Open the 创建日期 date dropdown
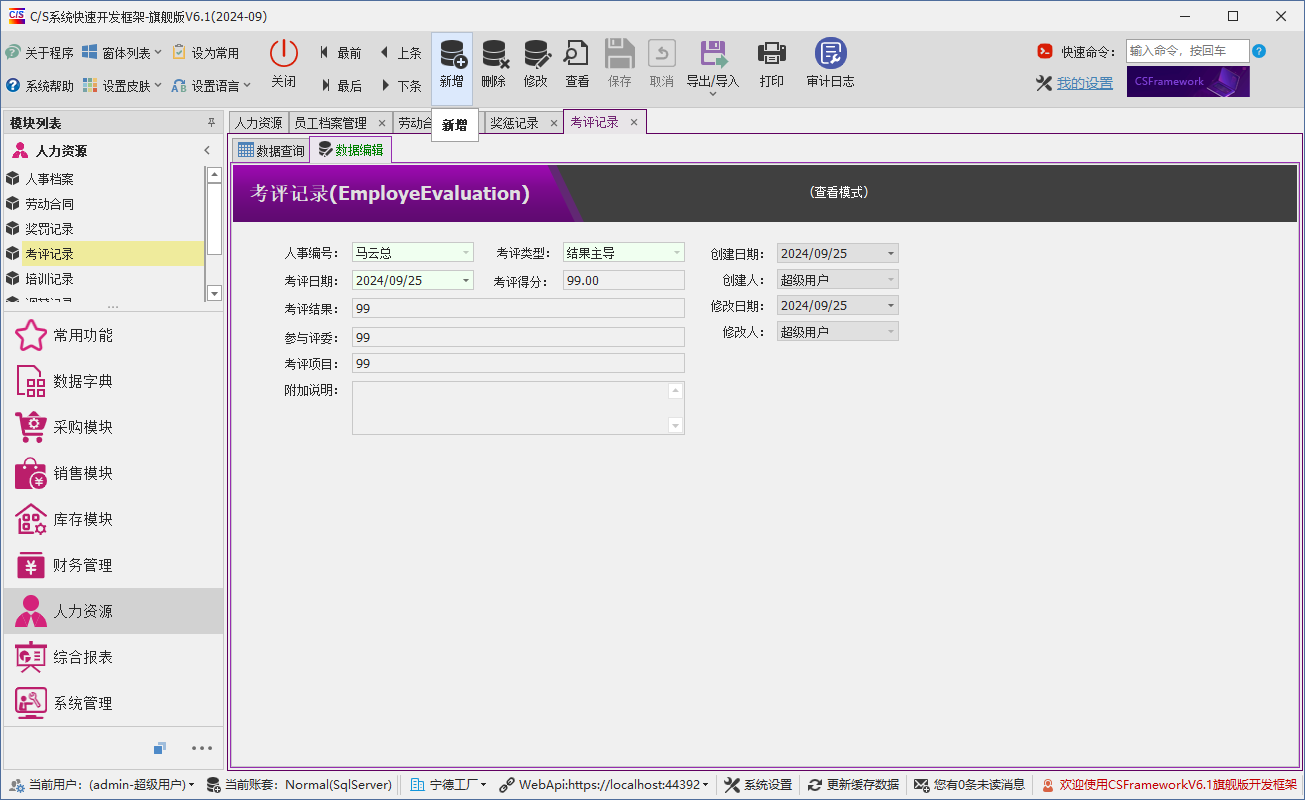The width and height of the screenshot is (1305, 800). pyautogui.click(x=890, y=253)
